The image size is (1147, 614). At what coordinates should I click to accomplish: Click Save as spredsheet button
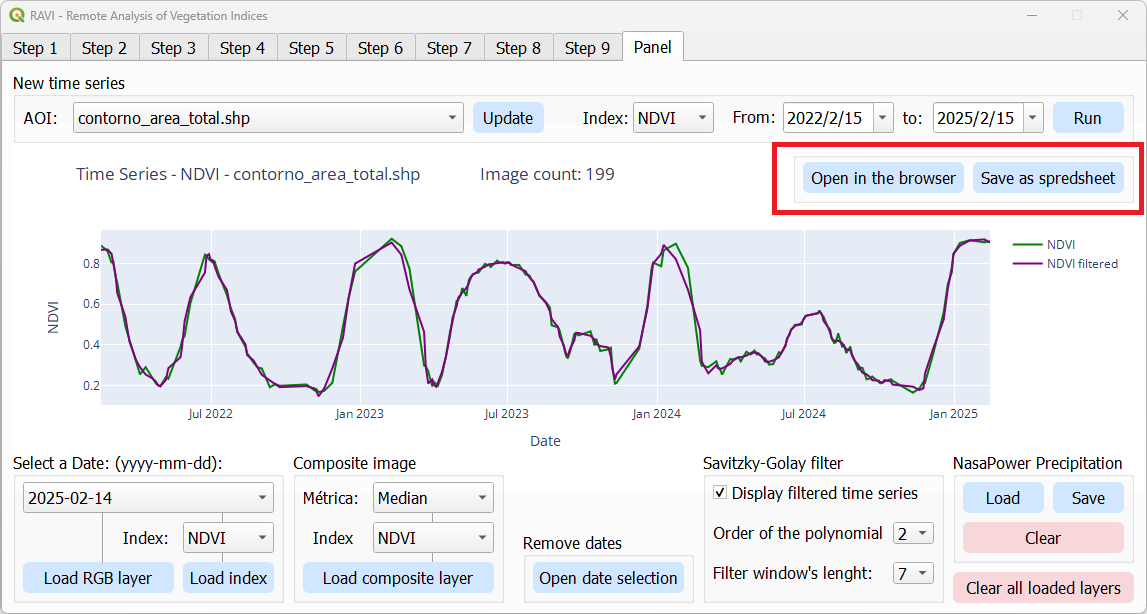click(x=1048, y=178)
